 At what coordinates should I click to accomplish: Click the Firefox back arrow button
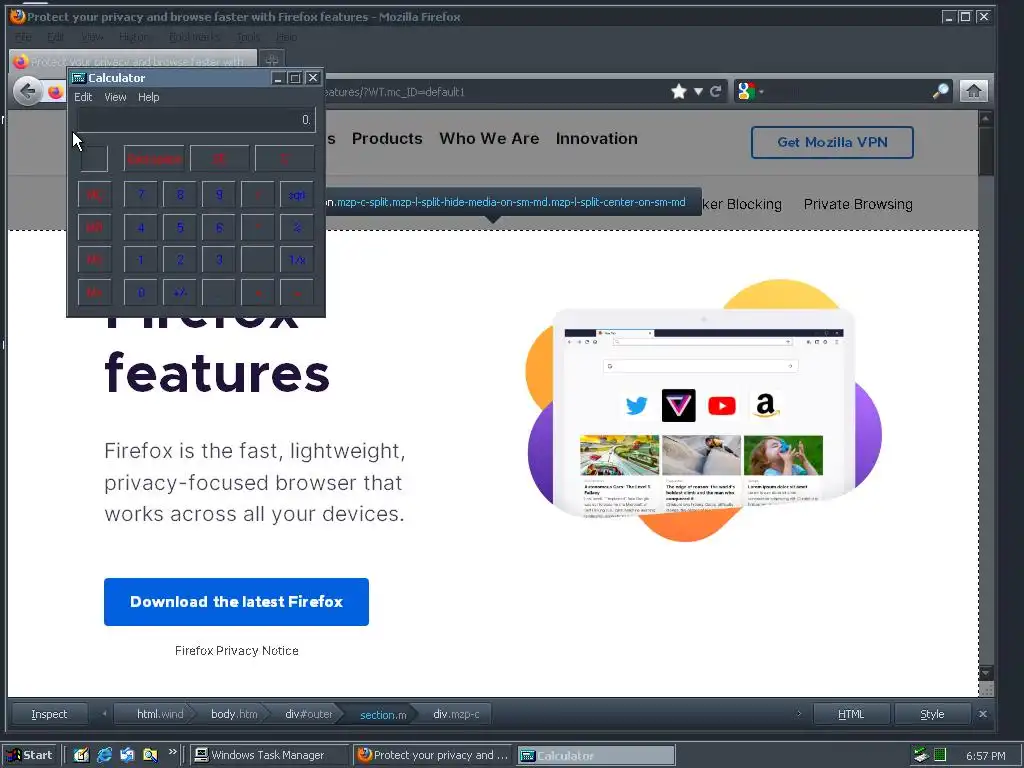(27, 91)
